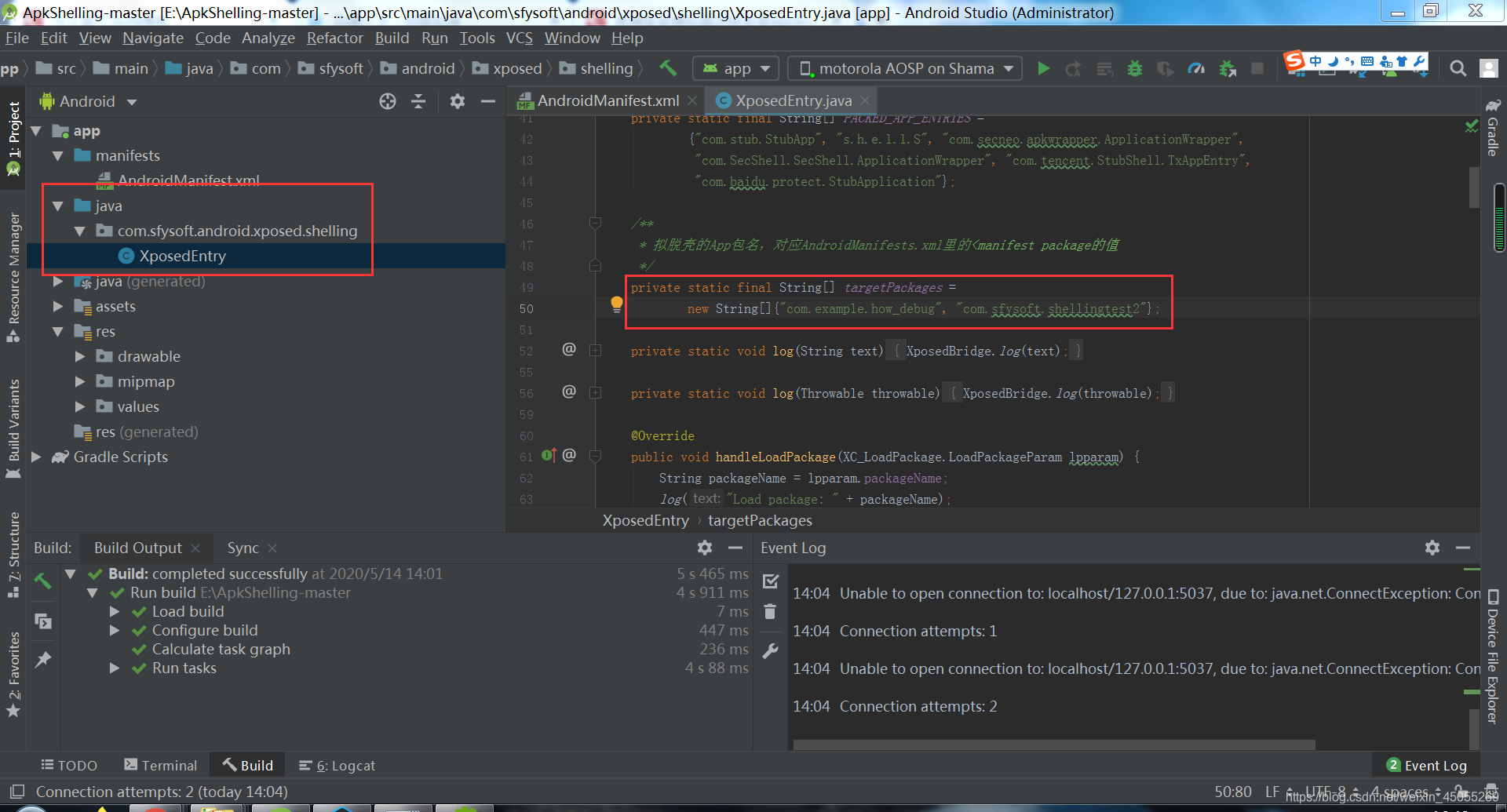
Task: Clear Event Log with trash icon
Action: [770, 612]
